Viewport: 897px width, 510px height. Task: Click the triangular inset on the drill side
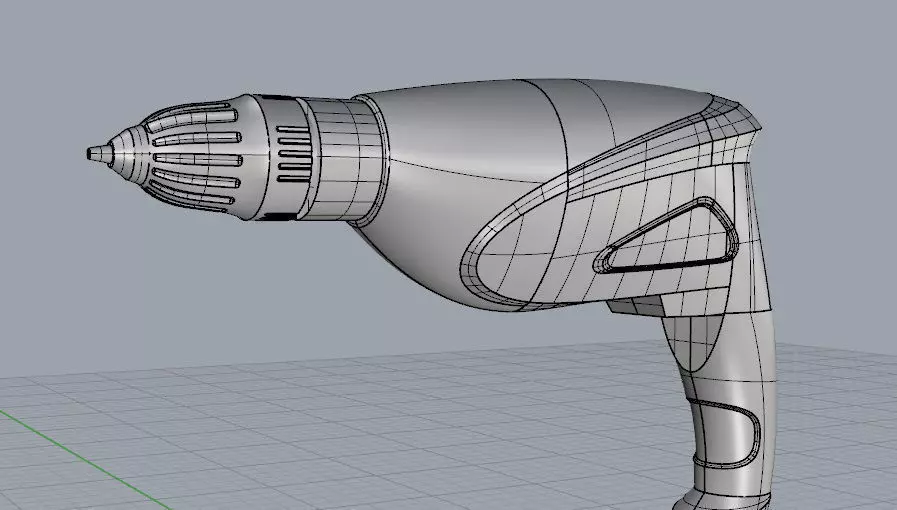pos(668,237)
